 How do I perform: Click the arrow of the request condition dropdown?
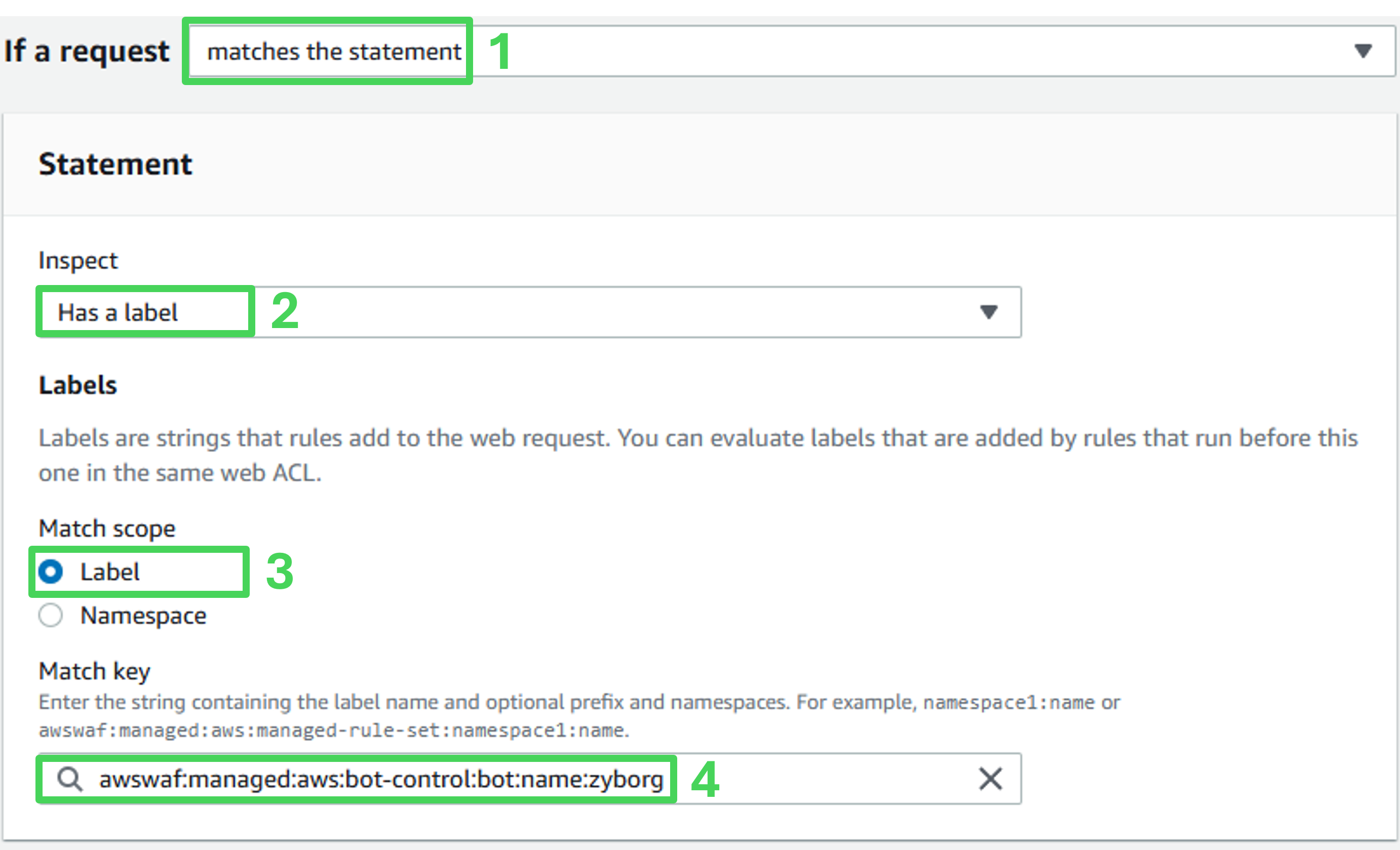coord(1363,51)
